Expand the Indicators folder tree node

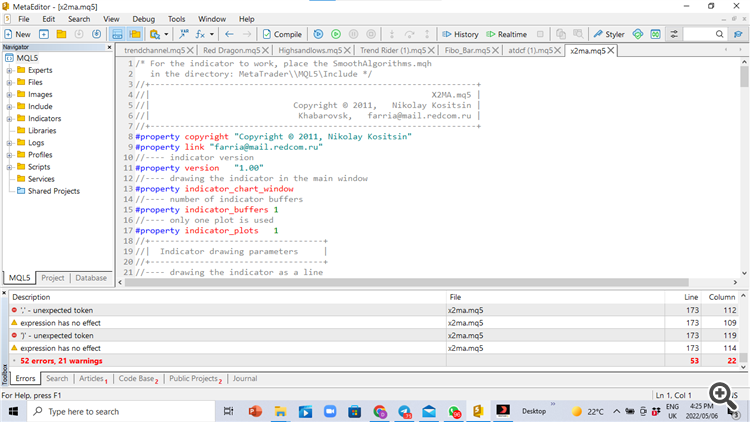point(9,118)
